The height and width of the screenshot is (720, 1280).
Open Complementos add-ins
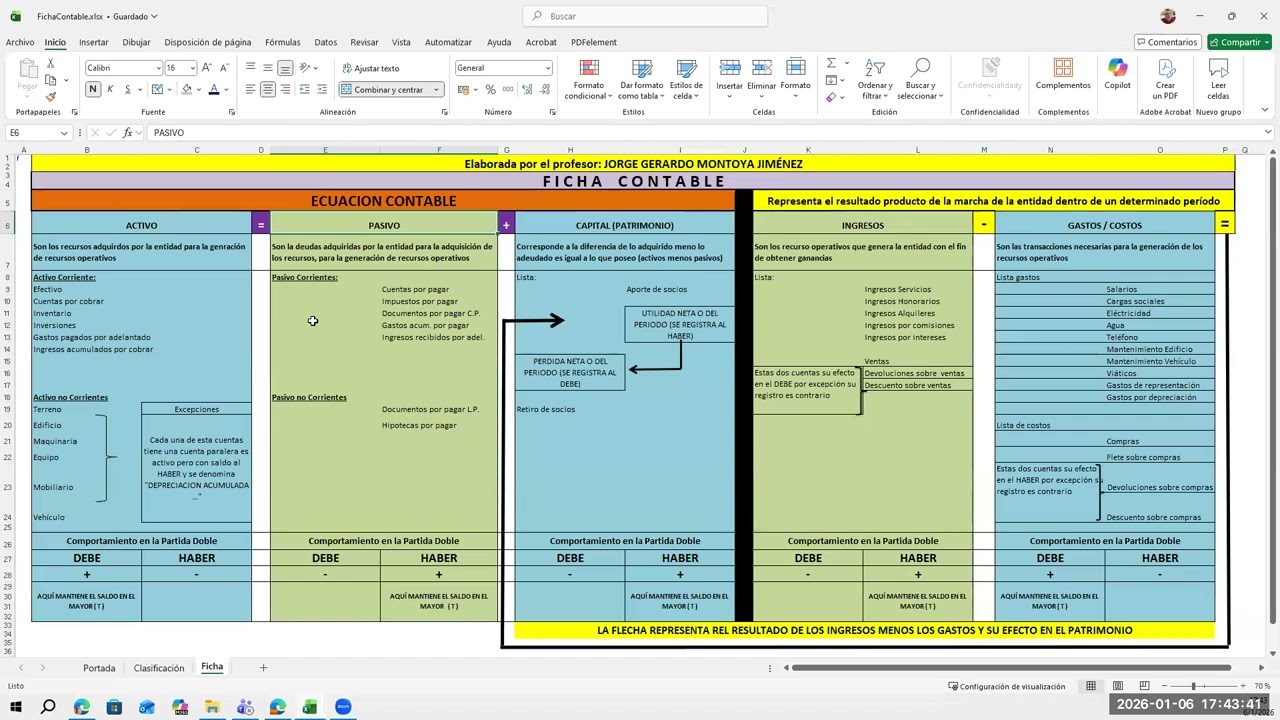point(1063,76)
